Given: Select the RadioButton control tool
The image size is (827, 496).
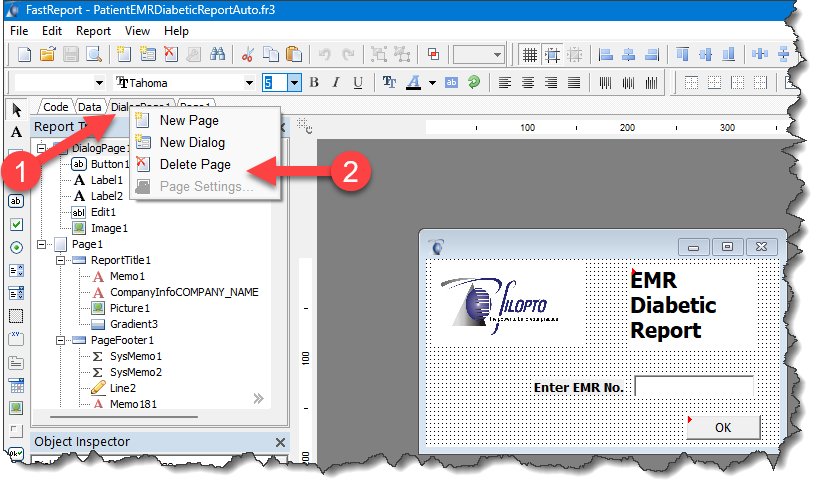Looking at the screenshot, I should coord(16,247).
